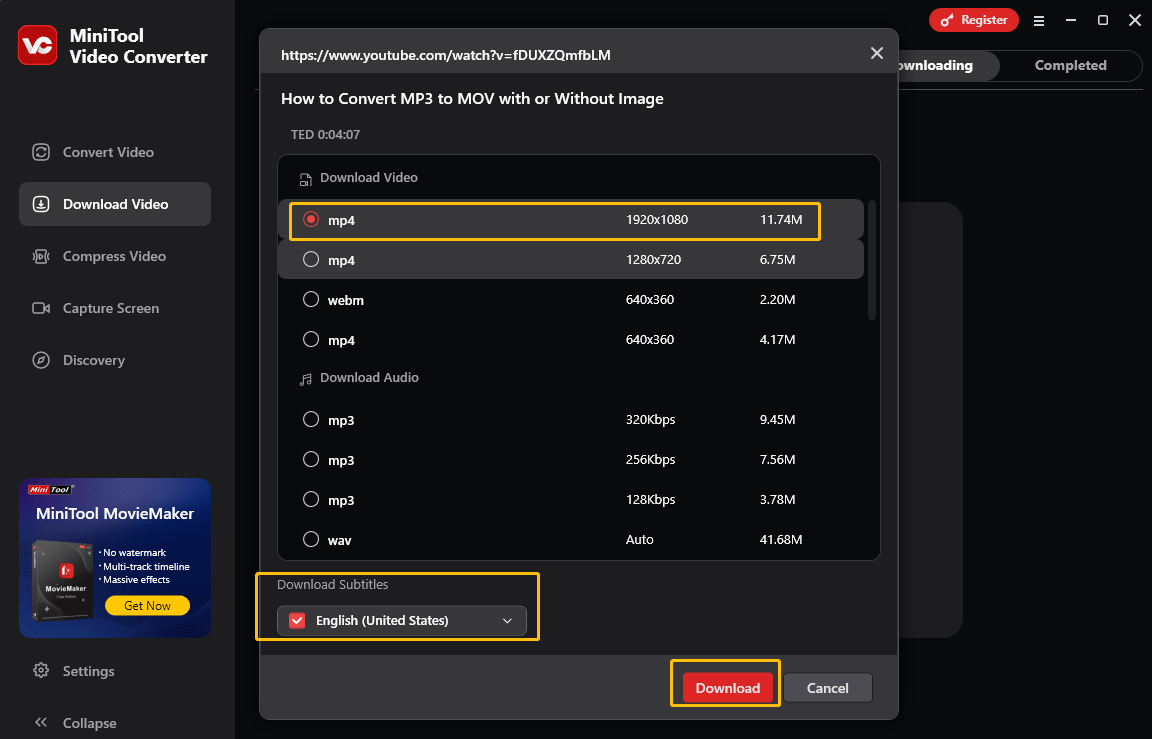Open the Compress Video section

click(115, 256)
